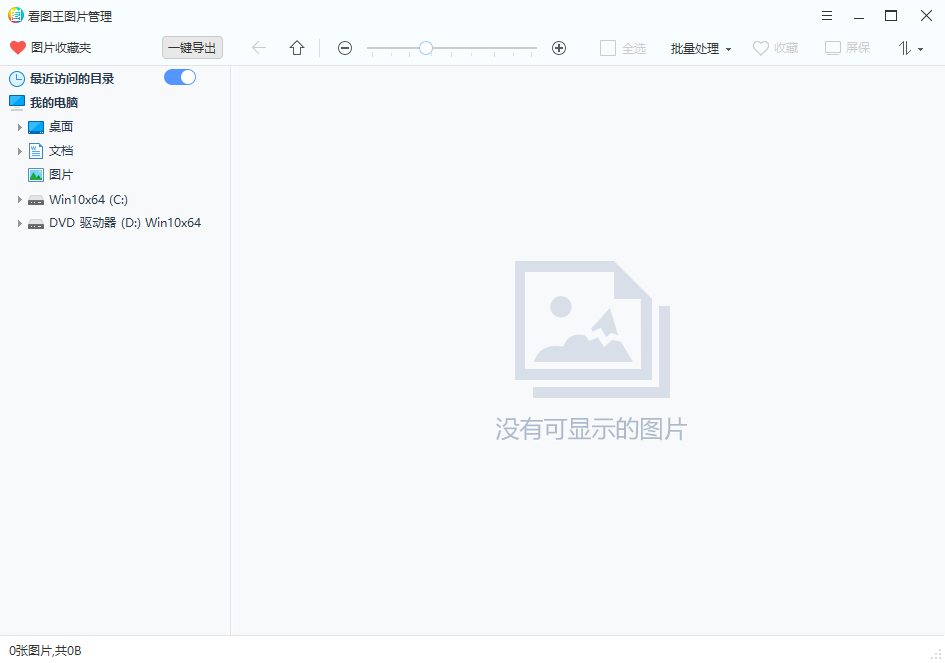Click the home icon in the toolbar
This screenshot has height=663, width=945.
(x=296, y=47)
